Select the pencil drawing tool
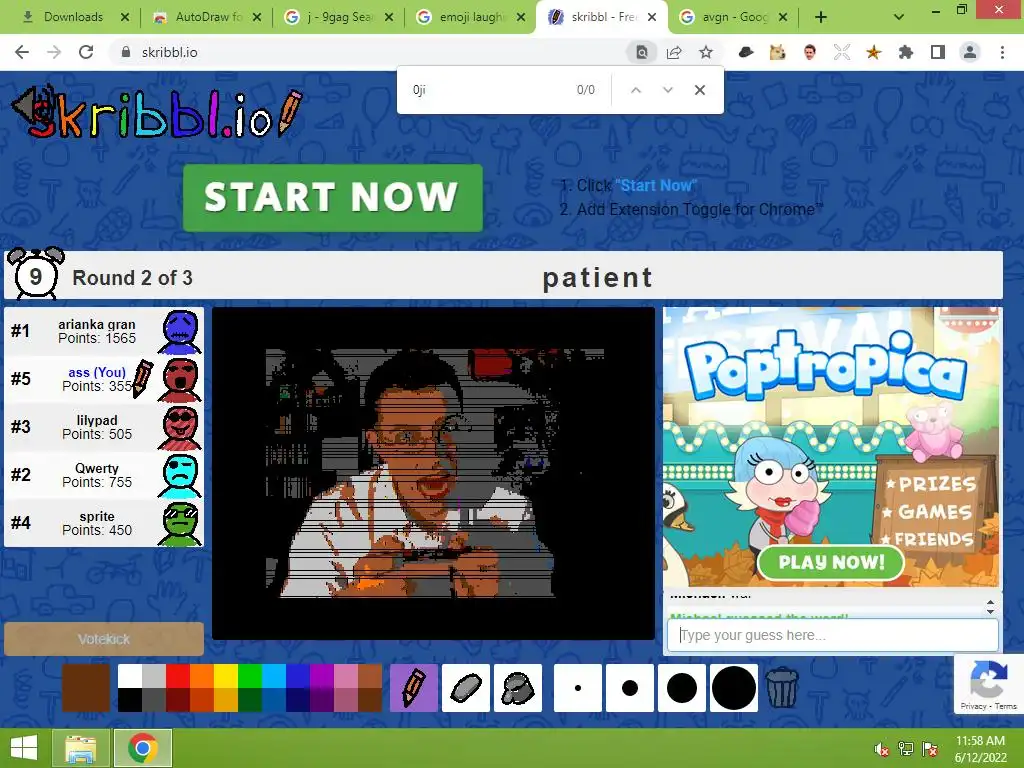1024x768 pixels. pyautogui.click(x=413, y=688)
